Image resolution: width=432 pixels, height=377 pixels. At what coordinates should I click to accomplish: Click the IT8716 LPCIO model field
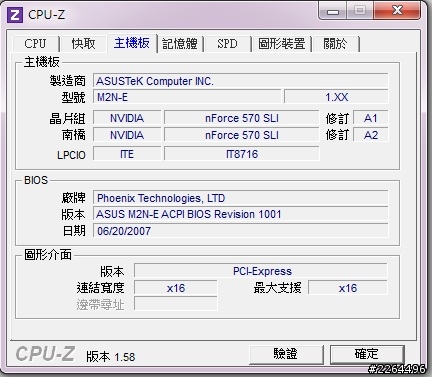pos(242,154)
